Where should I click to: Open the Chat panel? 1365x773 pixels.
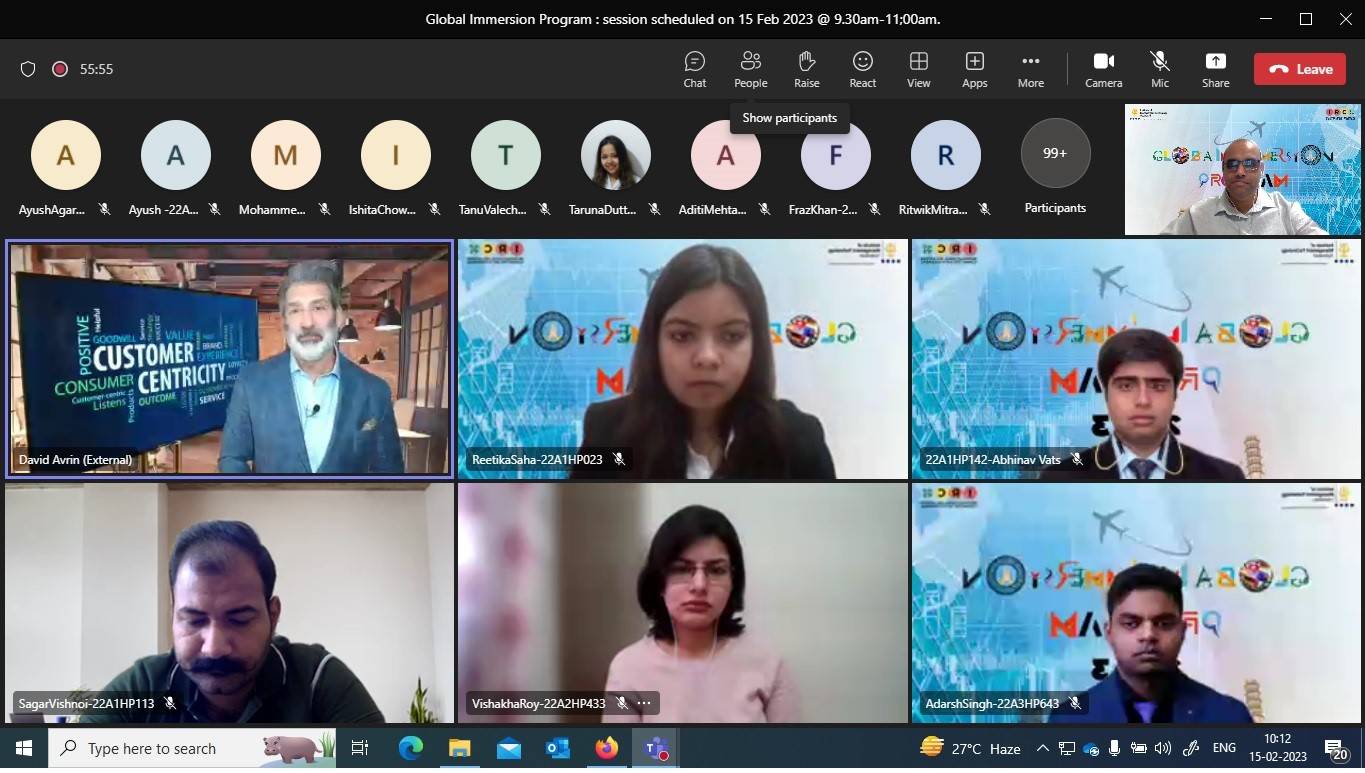[695, 69]
